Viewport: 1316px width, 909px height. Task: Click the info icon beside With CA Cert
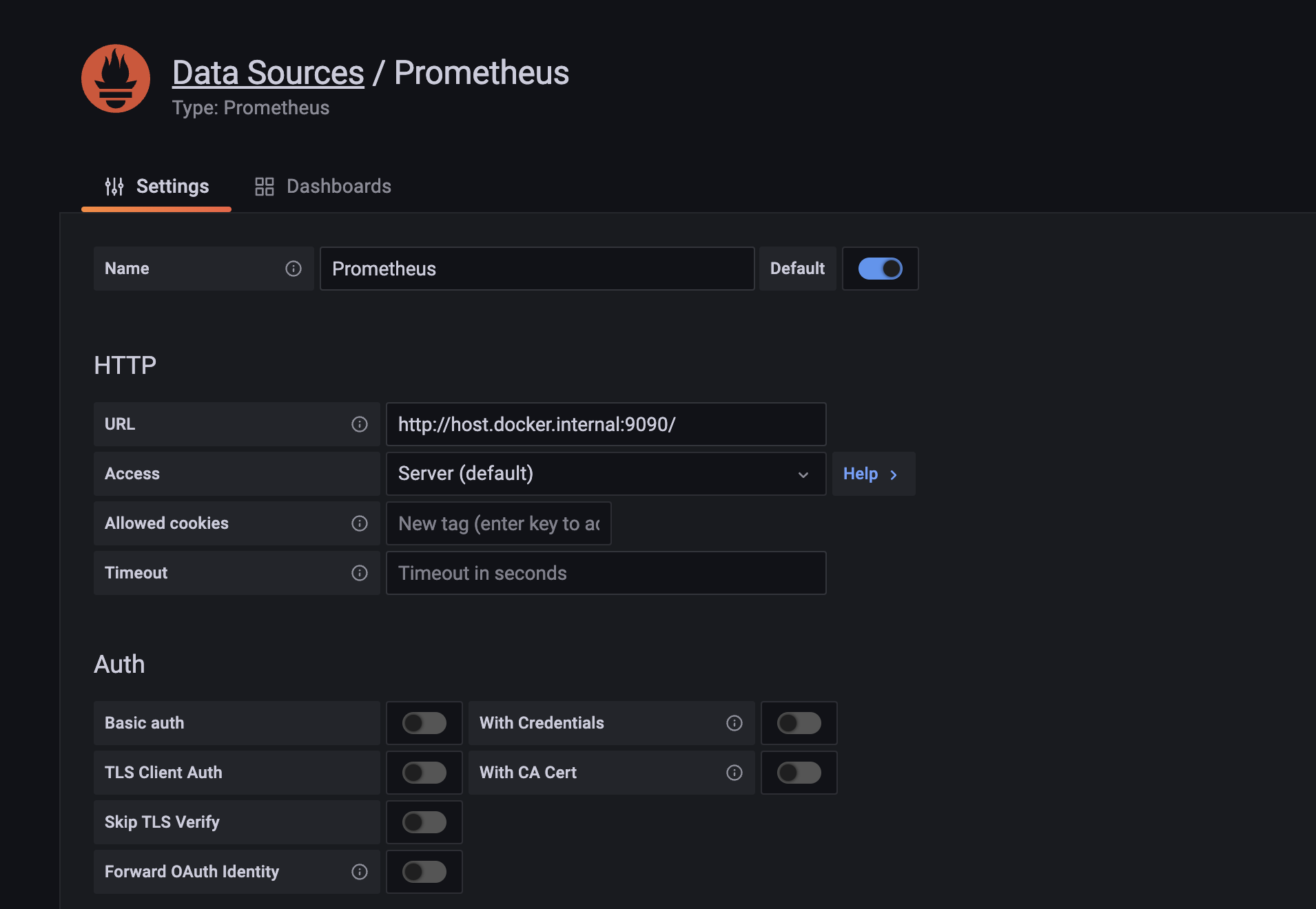click(x=734, y=773)
